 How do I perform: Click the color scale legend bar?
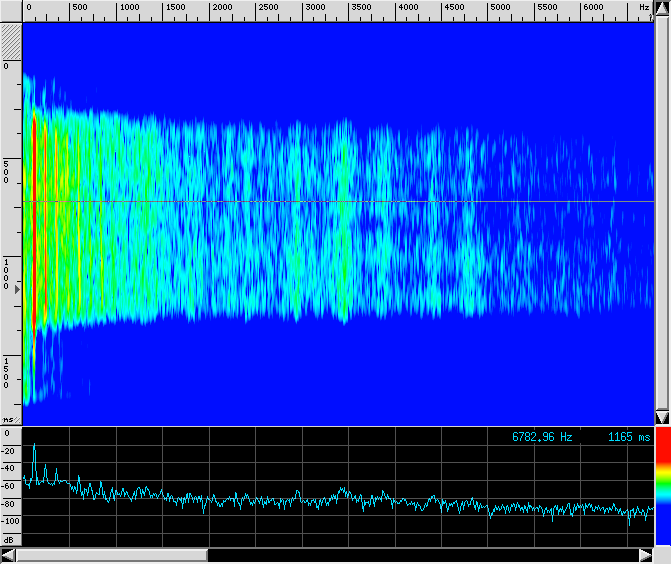coord(662,490)
